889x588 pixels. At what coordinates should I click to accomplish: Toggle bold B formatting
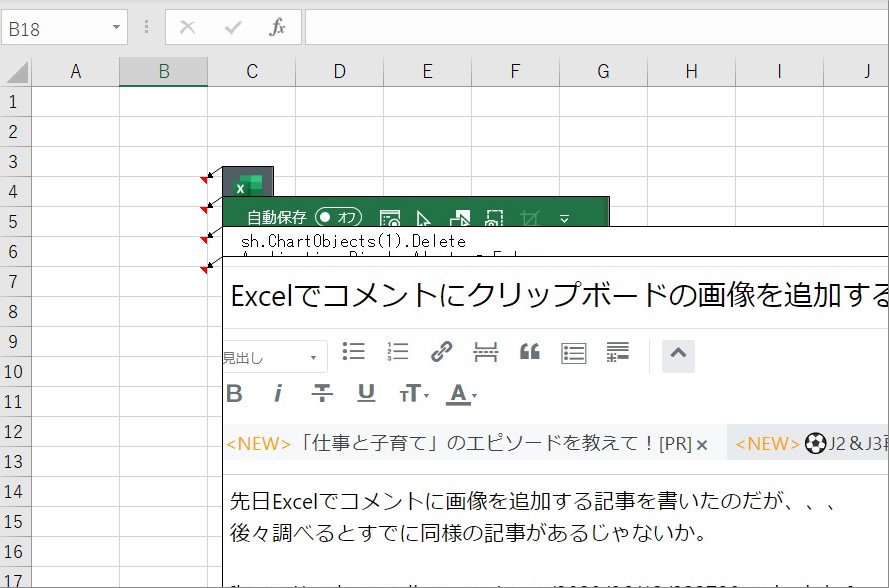tap(234, 393)
